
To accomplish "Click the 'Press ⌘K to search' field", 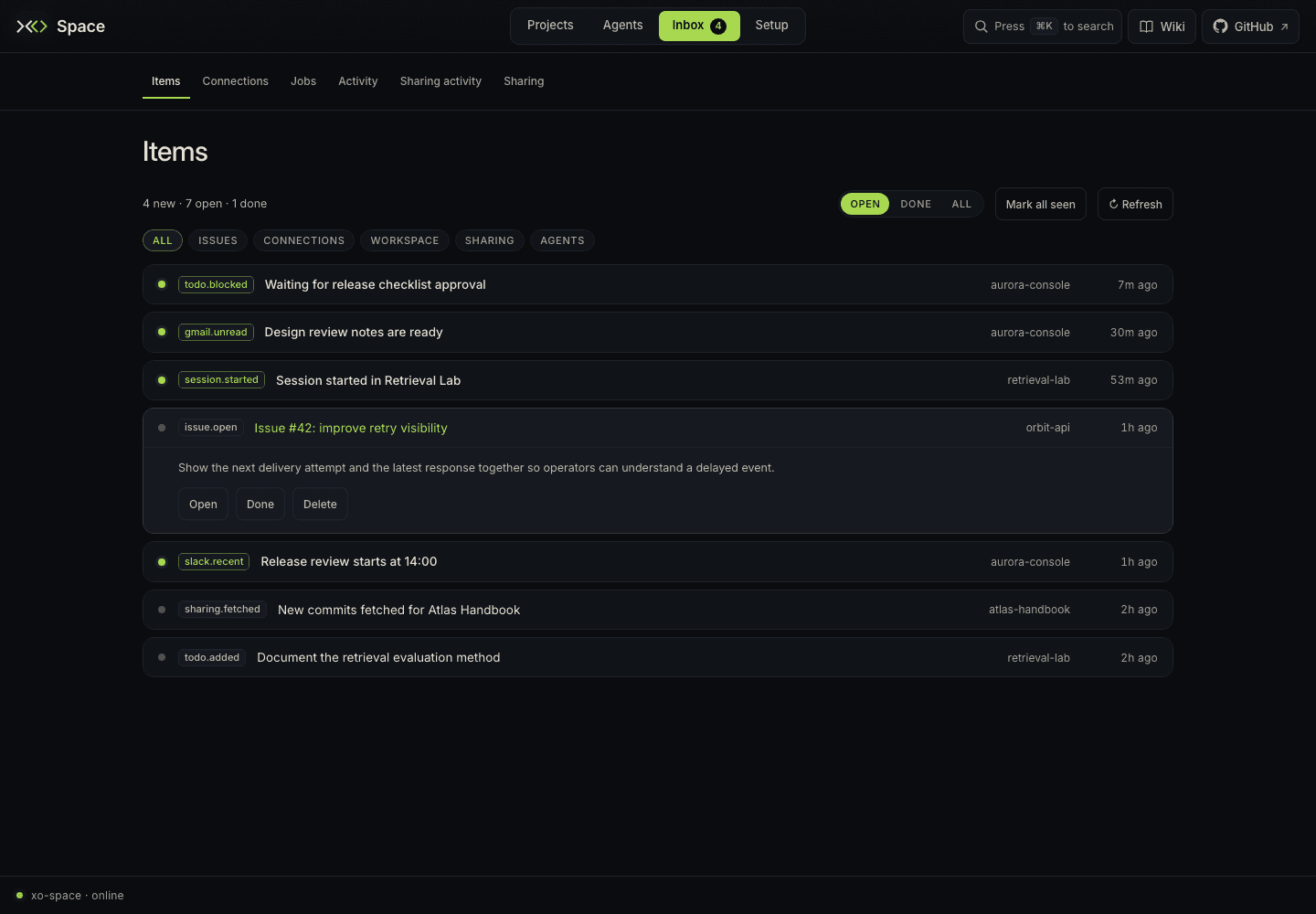I will [1043, 27].
